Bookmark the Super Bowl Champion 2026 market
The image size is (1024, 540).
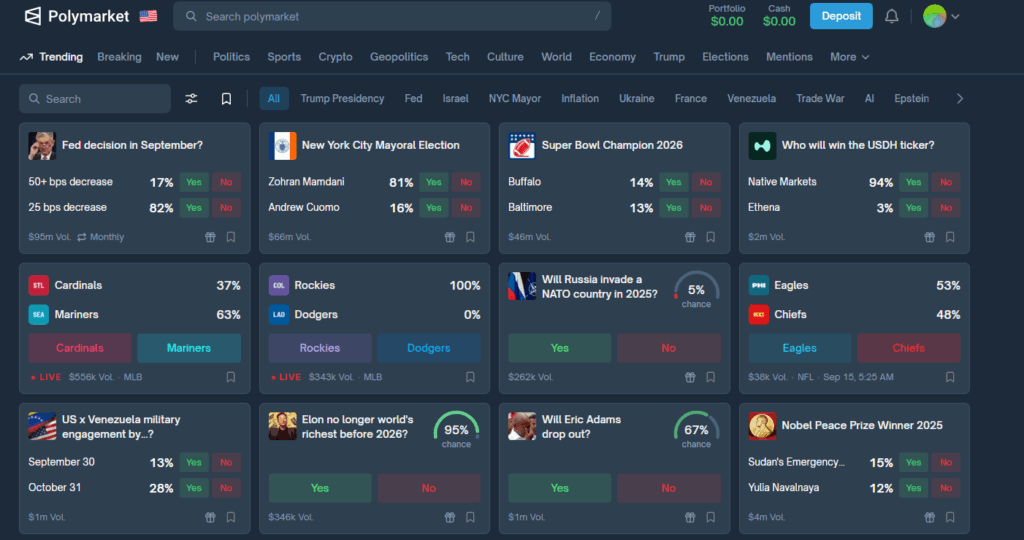click(710, 237)
